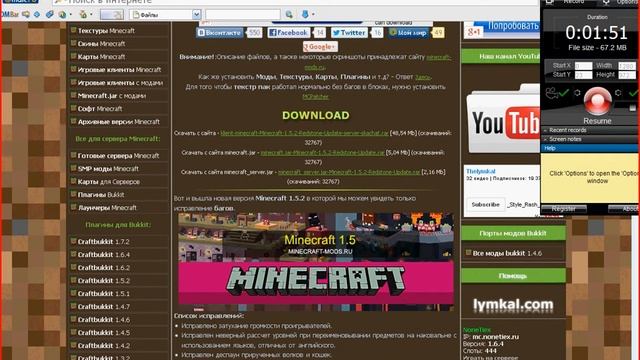The width and height of the screenshot is (640, 360).
Task: Open Готовые сервера Minecraft item
Action: point(118,156)
